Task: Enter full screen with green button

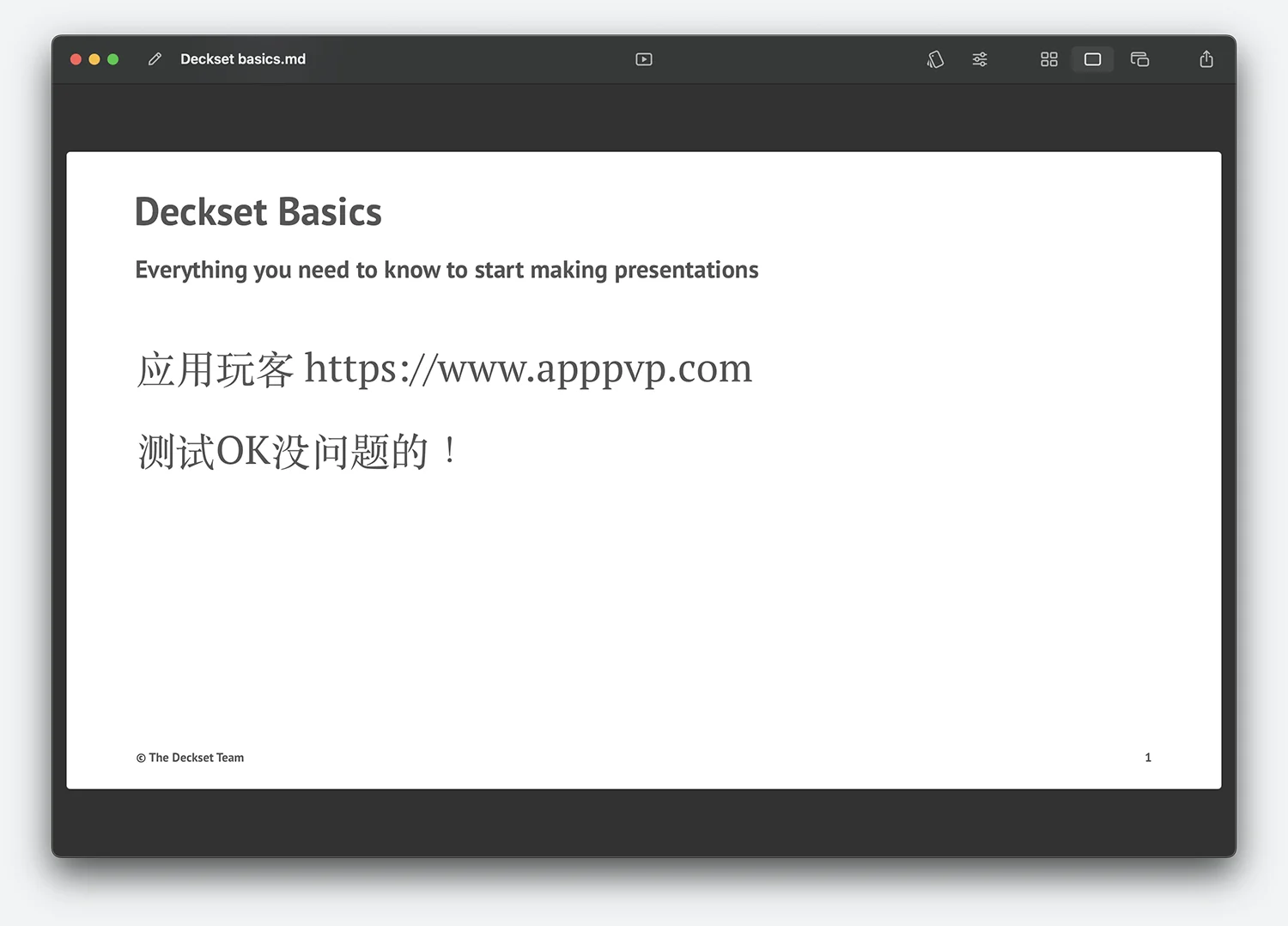Action: tap(112, 59)
